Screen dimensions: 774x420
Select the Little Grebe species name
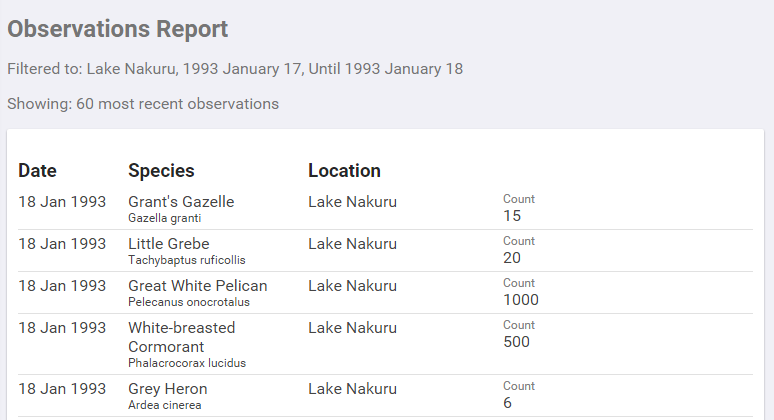tap(168, 244)
